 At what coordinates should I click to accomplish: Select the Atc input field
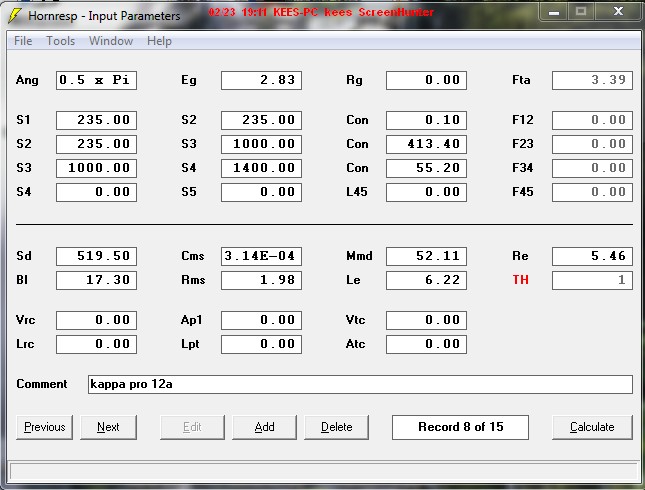pos(426,344)
